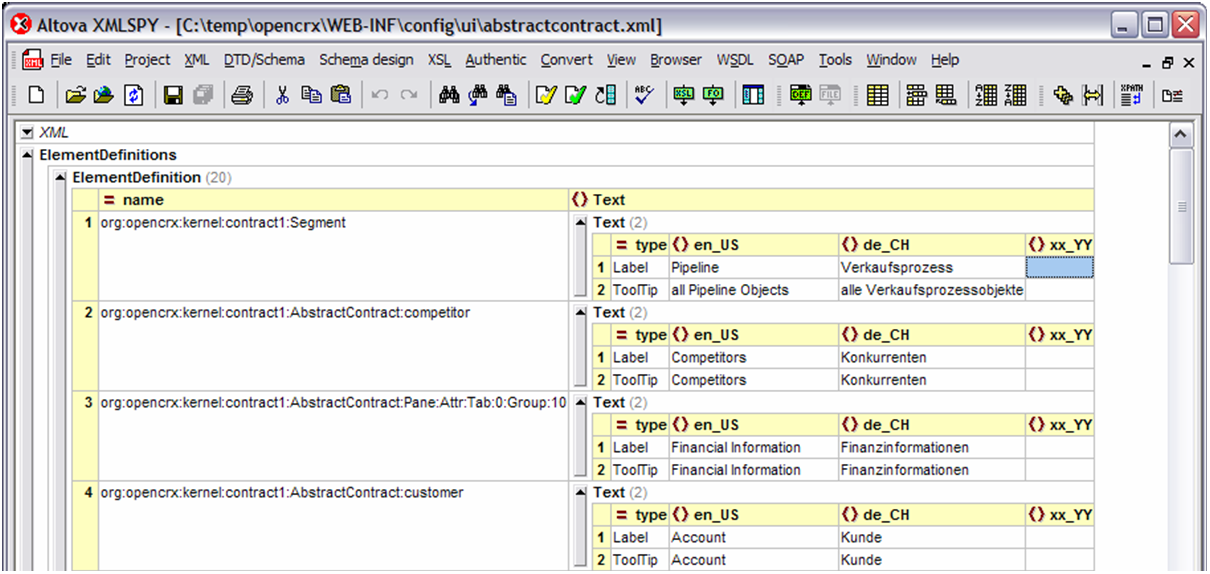Click the name attribute column header
The height and width of the screenshot is (574, 1210).
click(333, 200)
